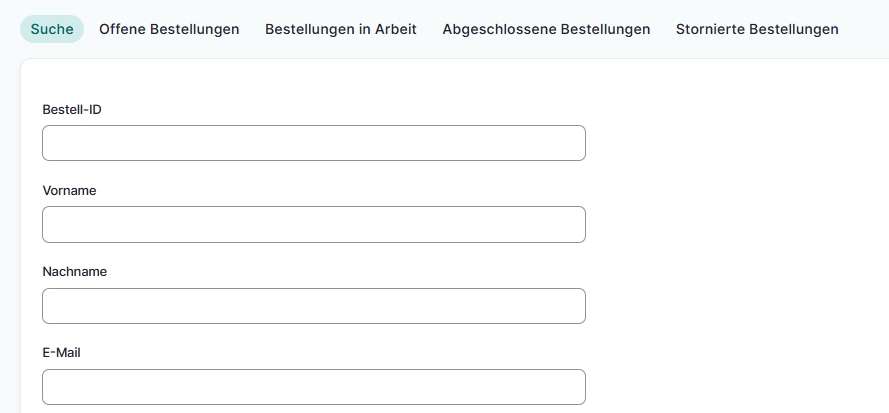Screen dimensions: 889x413
Task: Click the Nachname label text
Action: [x=74, y=271]
